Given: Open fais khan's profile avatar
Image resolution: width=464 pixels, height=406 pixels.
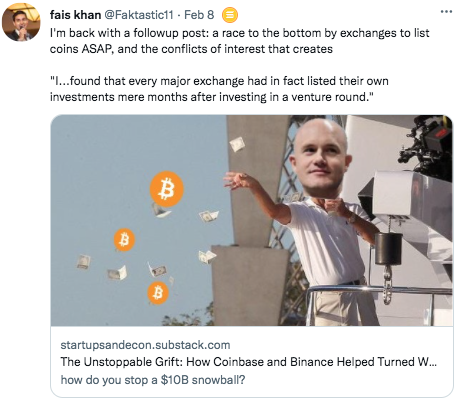Looking at the screenshot, I should tap(21, 22).
